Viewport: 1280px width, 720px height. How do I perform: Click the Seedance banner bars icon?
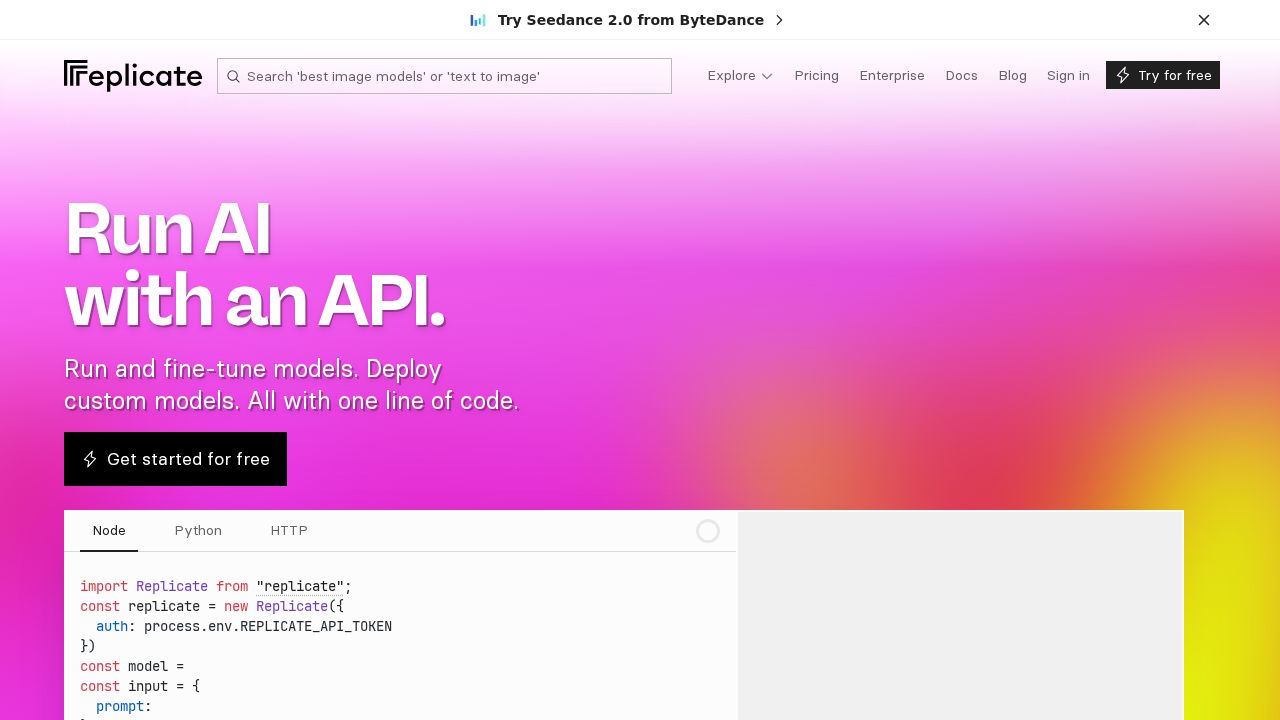coord(478,20)
